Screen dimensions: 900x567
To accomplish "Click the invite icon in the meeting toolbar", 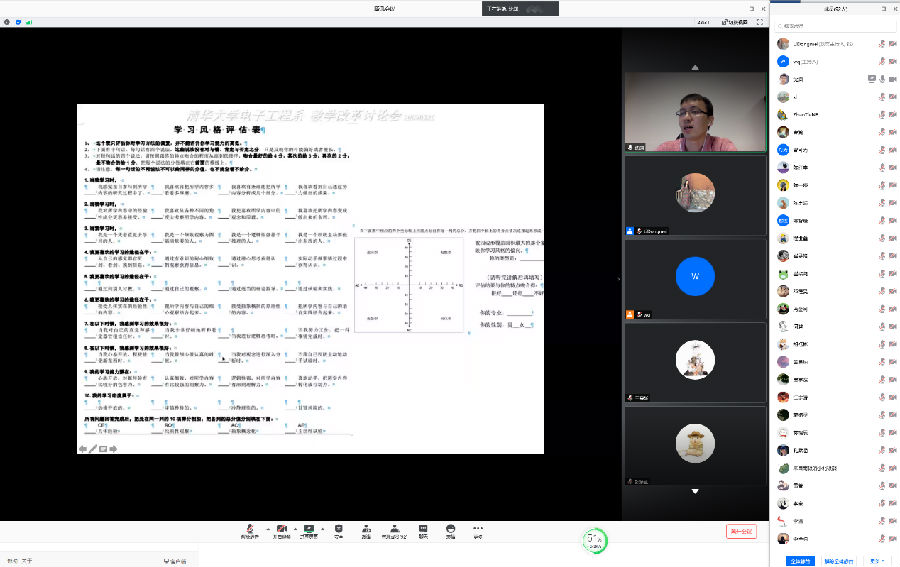I will 339,530.
